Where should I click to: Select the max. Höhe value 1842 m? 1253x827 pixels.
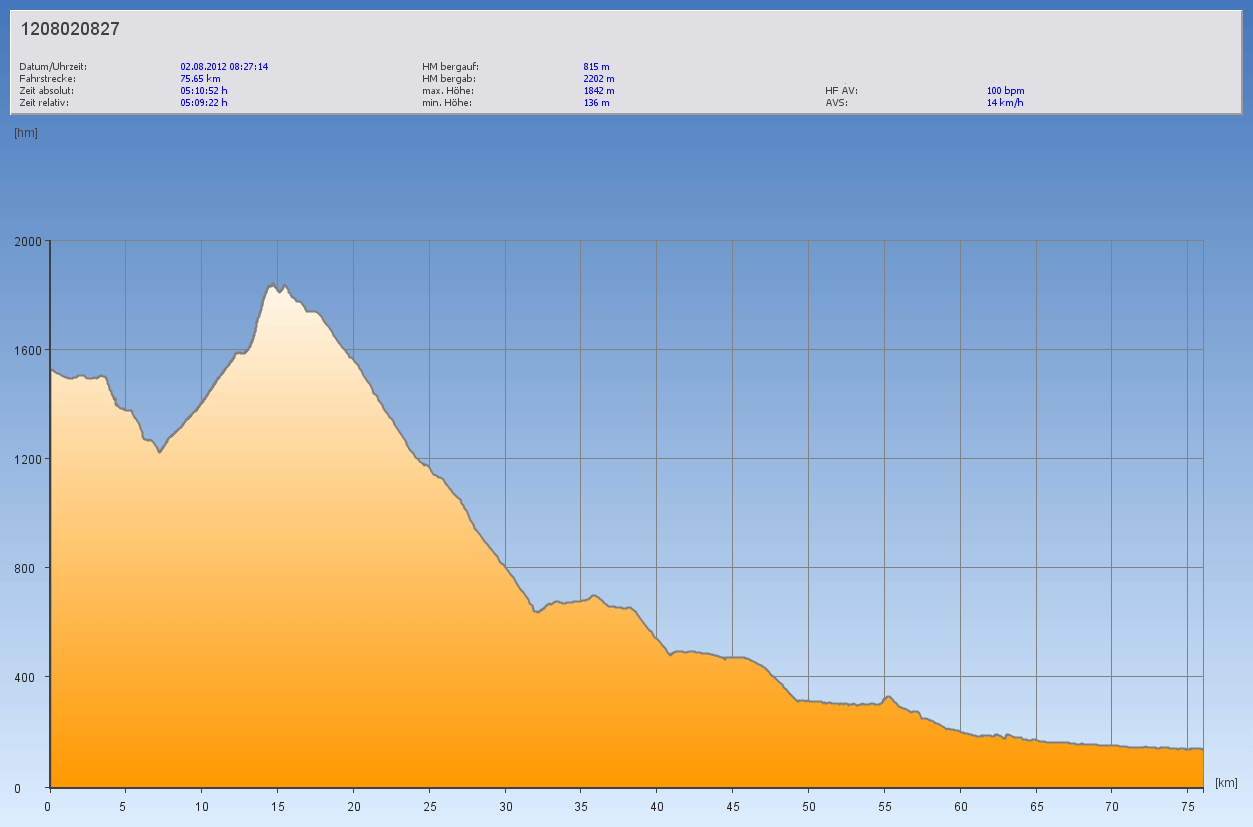[599, 91]
